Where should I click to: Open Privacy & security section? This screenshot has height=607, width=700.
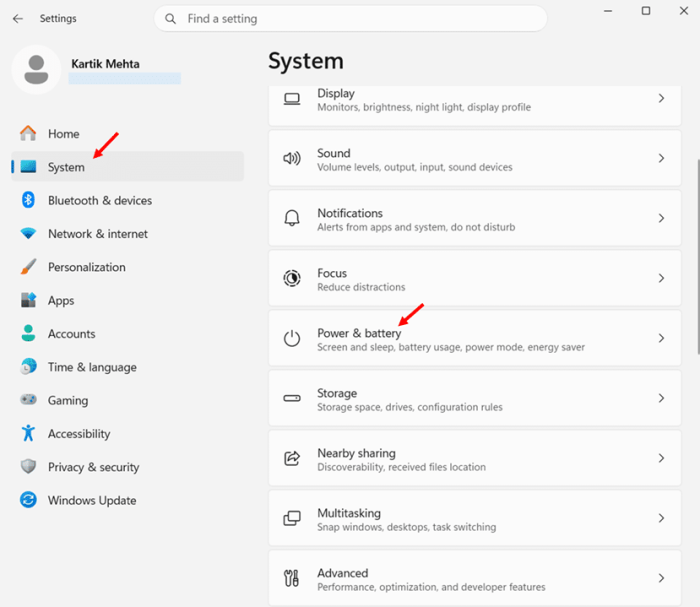[x=128, y=467]
